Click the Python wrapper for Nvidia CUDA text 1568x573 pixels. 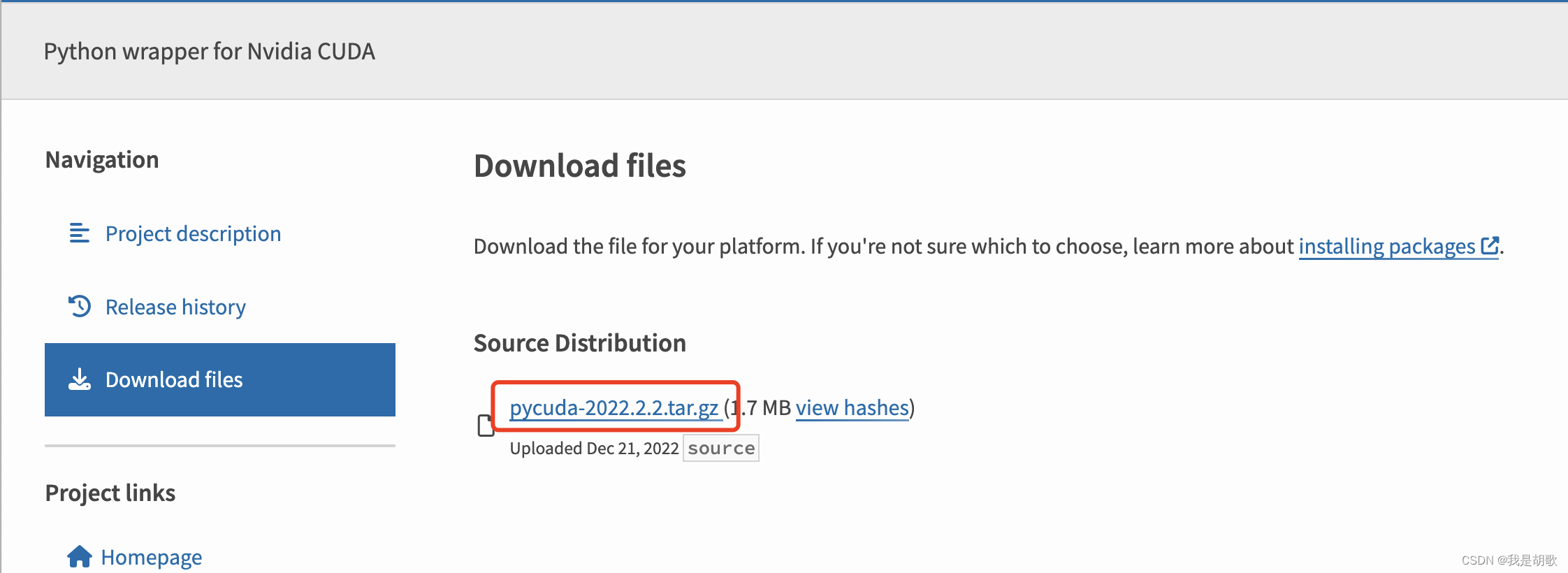[x=210, y=52]
